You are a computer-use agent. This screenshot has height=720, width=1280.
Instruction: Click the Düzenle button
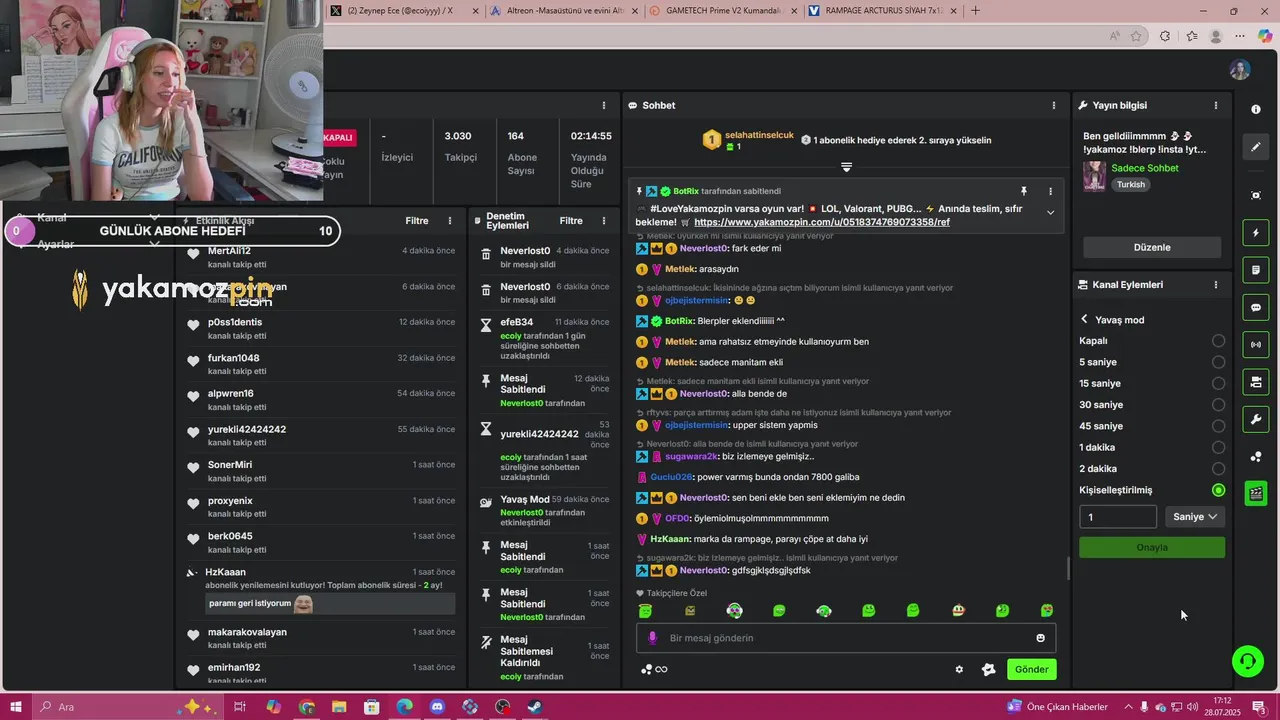1152,247
